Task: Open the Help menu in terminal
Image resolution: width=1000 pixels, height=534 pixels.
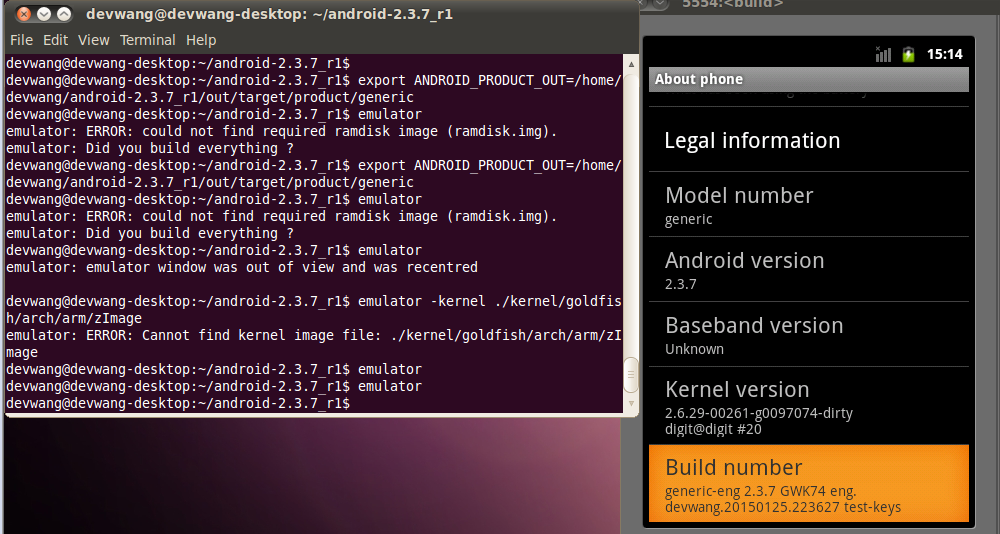Action: pyautogui.click(x=201, y=40)
